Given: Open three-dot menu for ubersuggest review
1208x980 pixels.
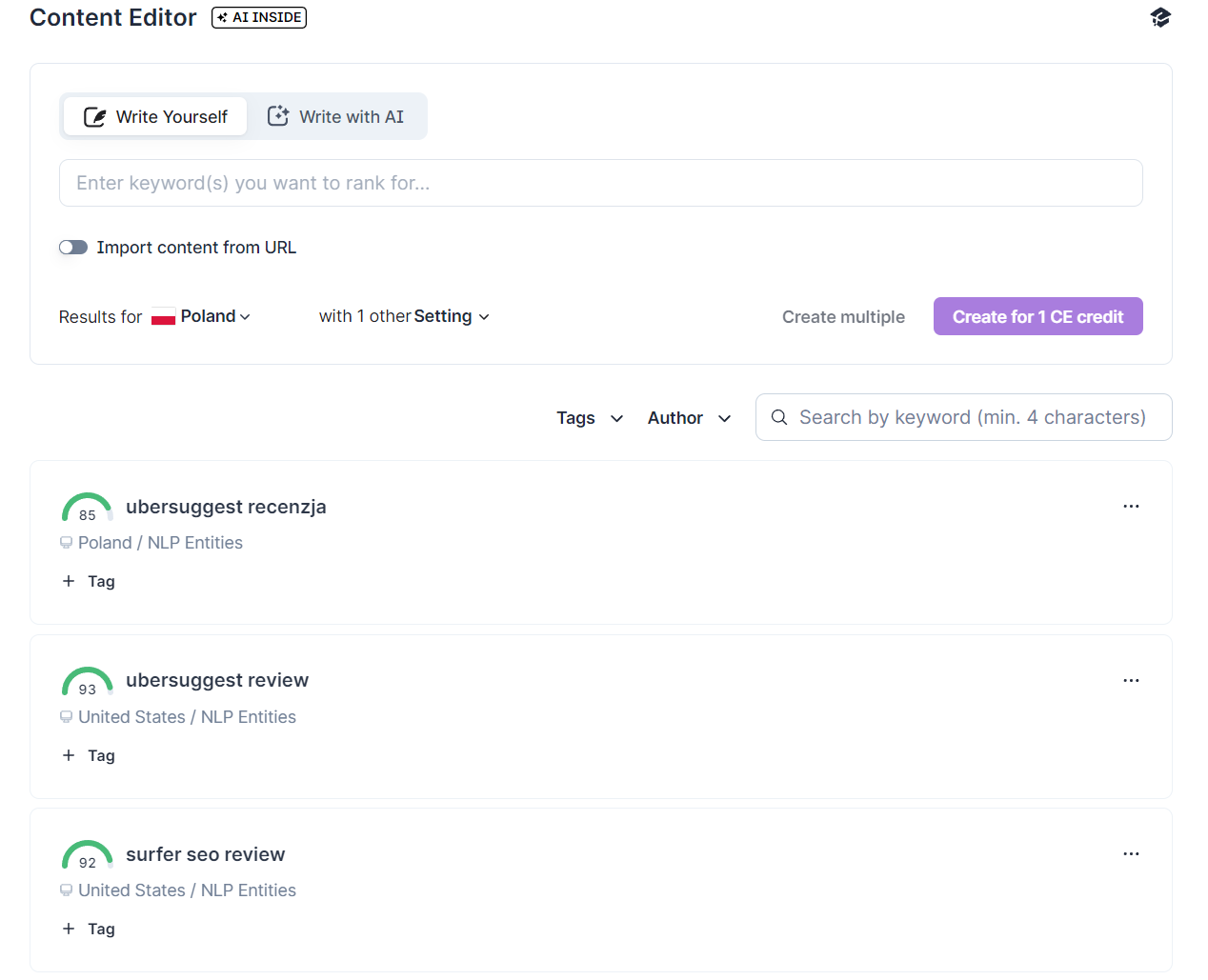Looking at the screenshot, I should 1131,681.
